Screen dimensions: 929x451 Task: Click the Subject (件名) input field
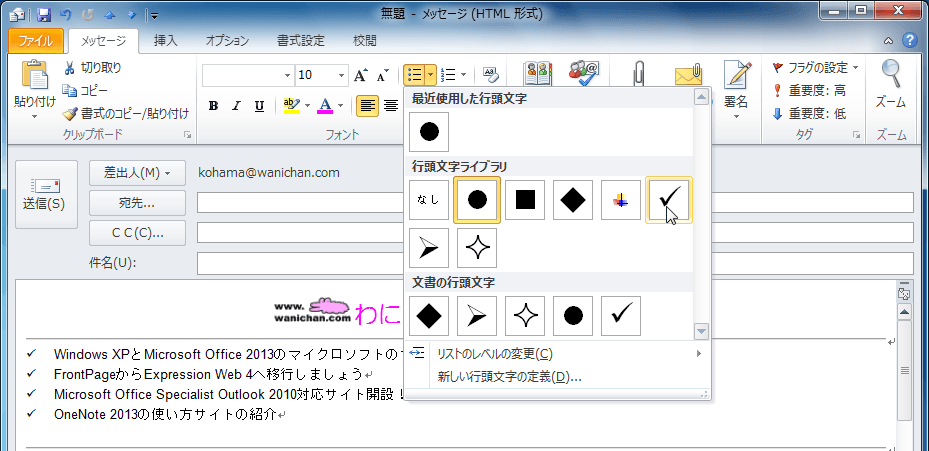point(555,263)
